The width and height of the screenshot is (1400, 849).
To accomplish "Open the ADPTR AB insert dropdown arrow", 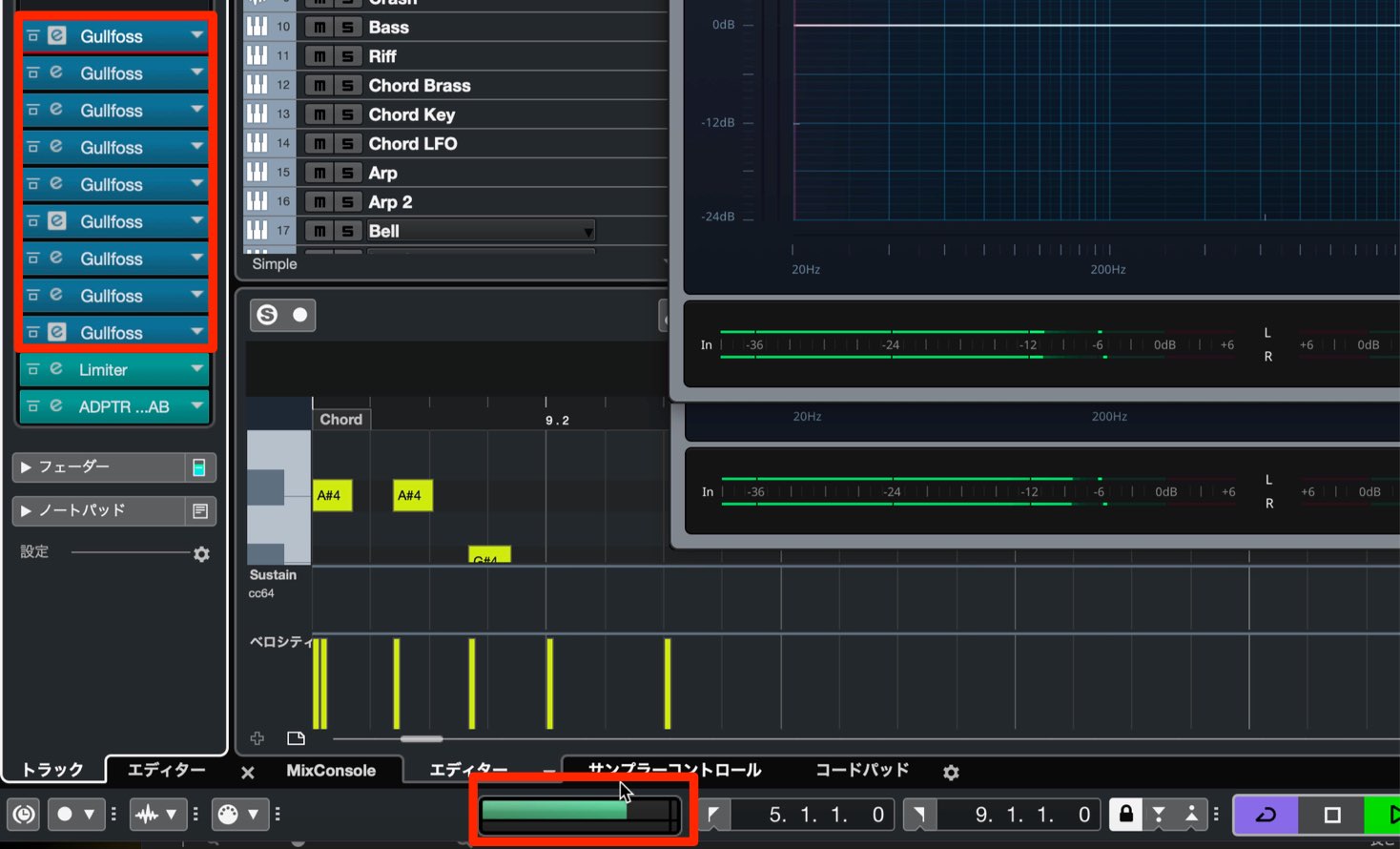I will point(196,405).
